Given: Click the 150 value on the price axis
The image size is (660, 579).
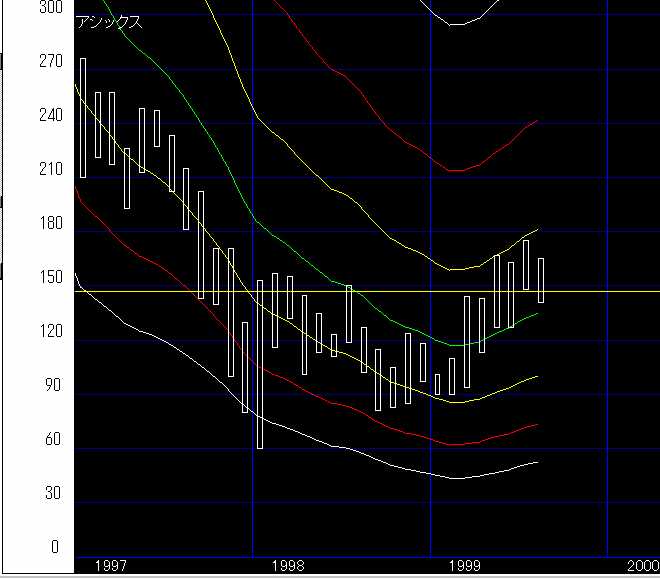Looking at the screenshot, I should pos(50,277).
